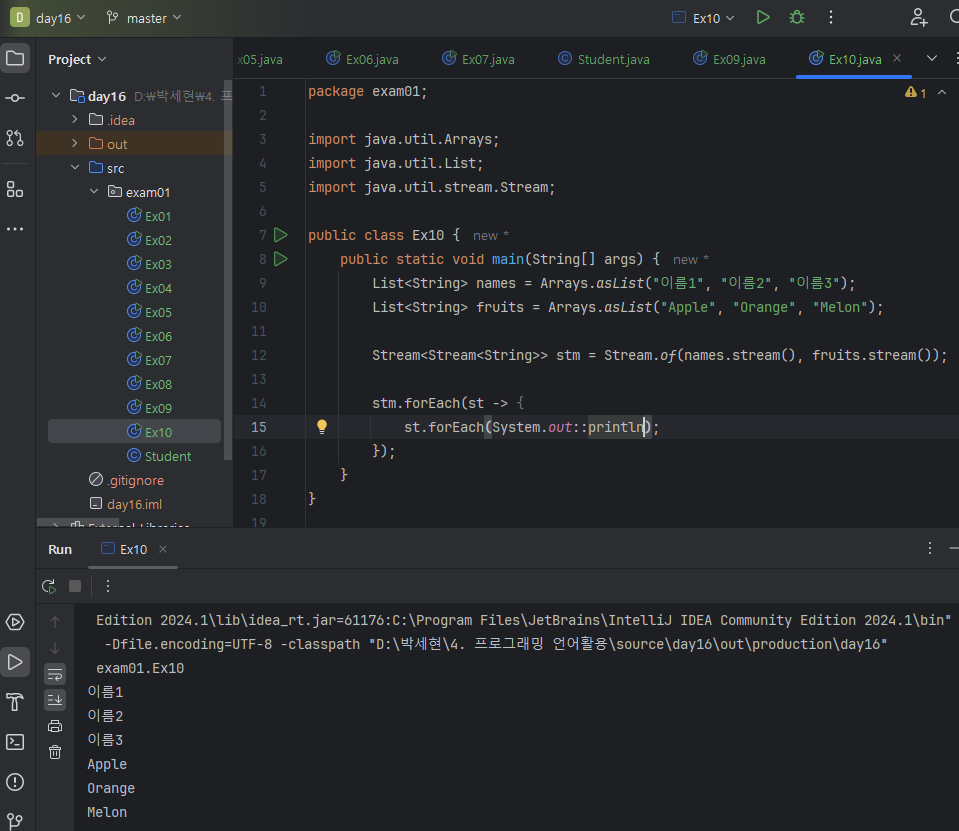Click the trash Clear All console icon
The height and width of the screenshot is (831, 959).
click(55, 752)
